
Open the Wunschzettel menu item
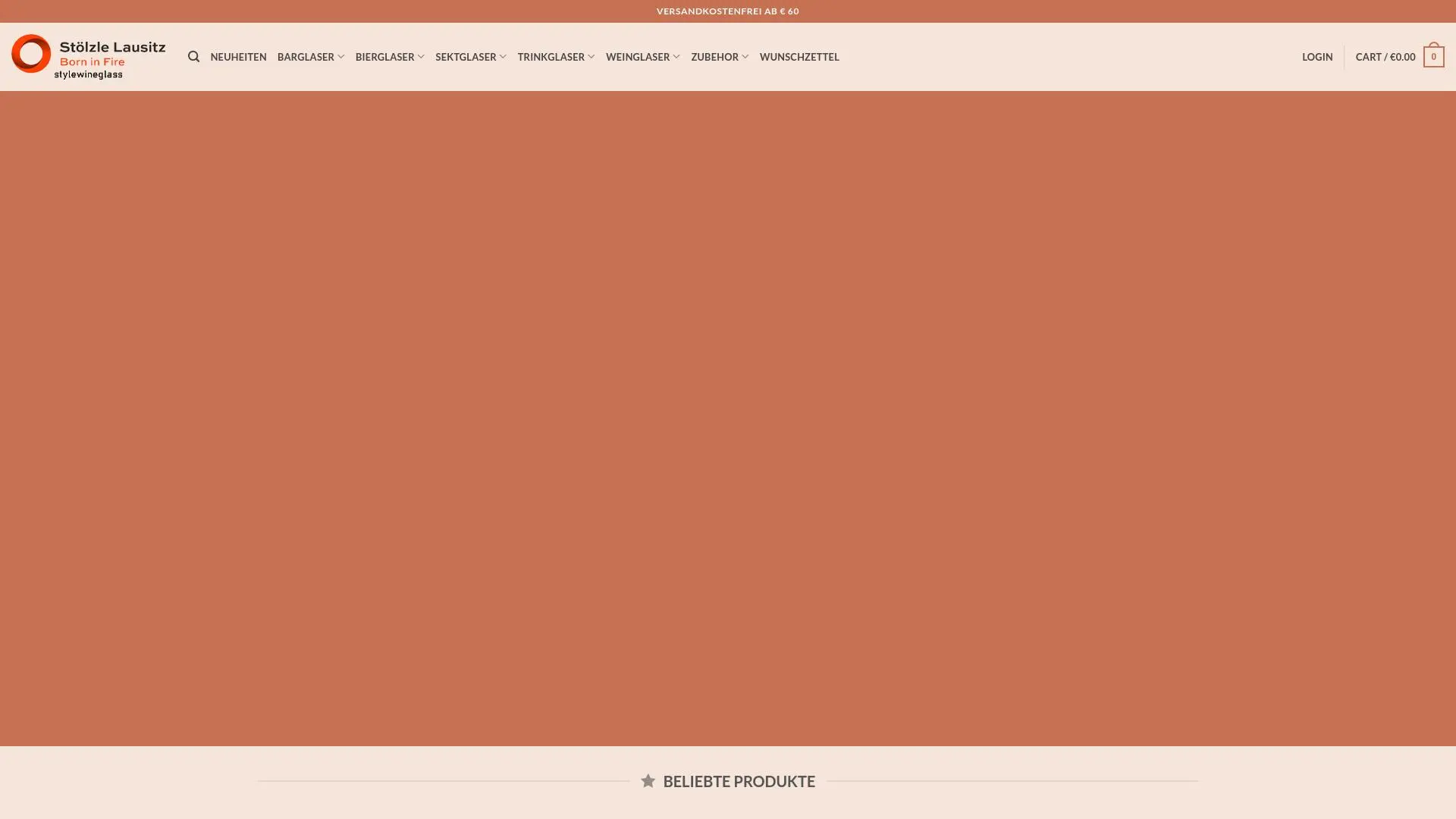click(799, 57)
